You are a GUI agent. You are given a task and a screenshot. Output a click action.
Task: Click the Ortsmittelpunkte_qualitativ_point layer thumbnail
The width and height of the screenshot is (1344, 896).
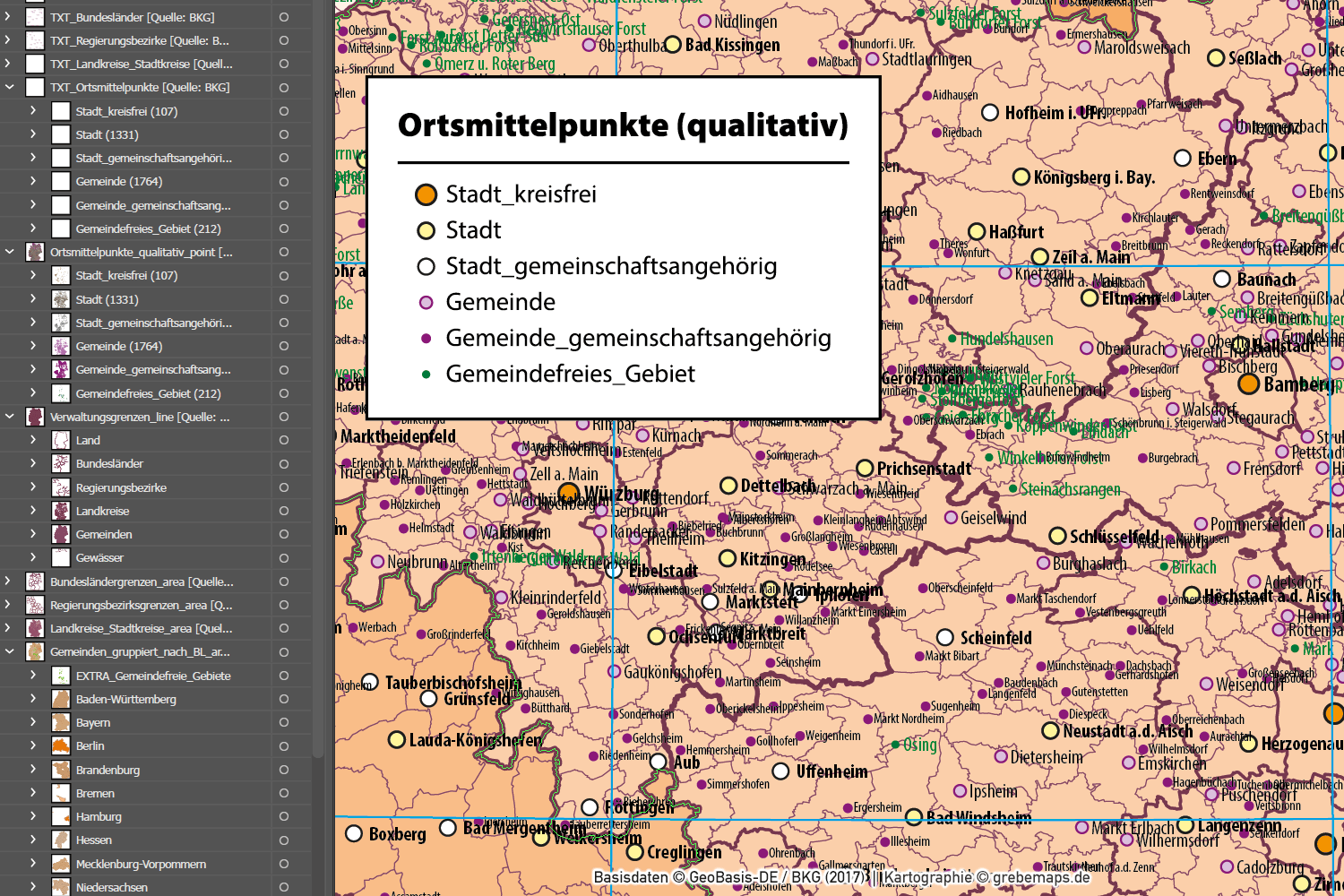[33, 252]
